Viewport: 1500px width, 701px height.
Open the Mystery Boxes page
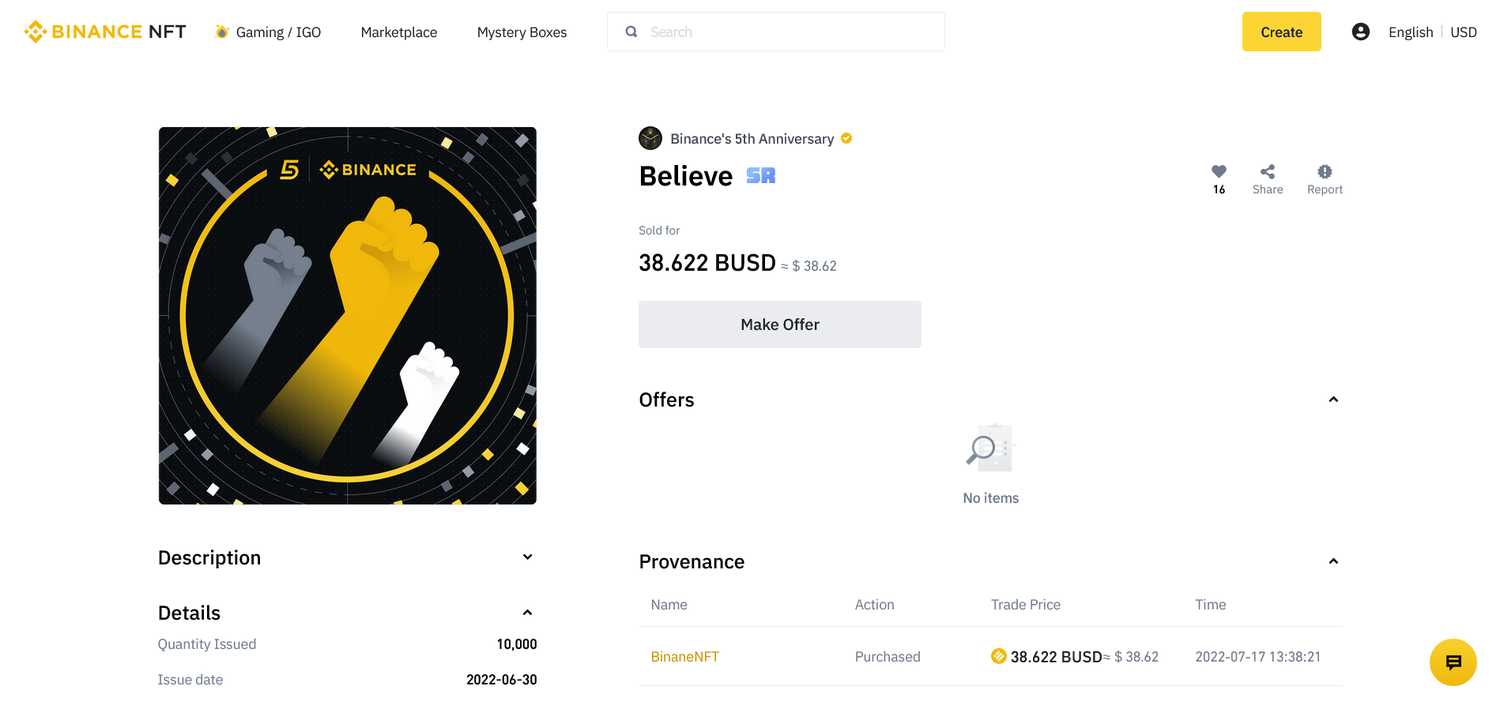tap(522, 32)
